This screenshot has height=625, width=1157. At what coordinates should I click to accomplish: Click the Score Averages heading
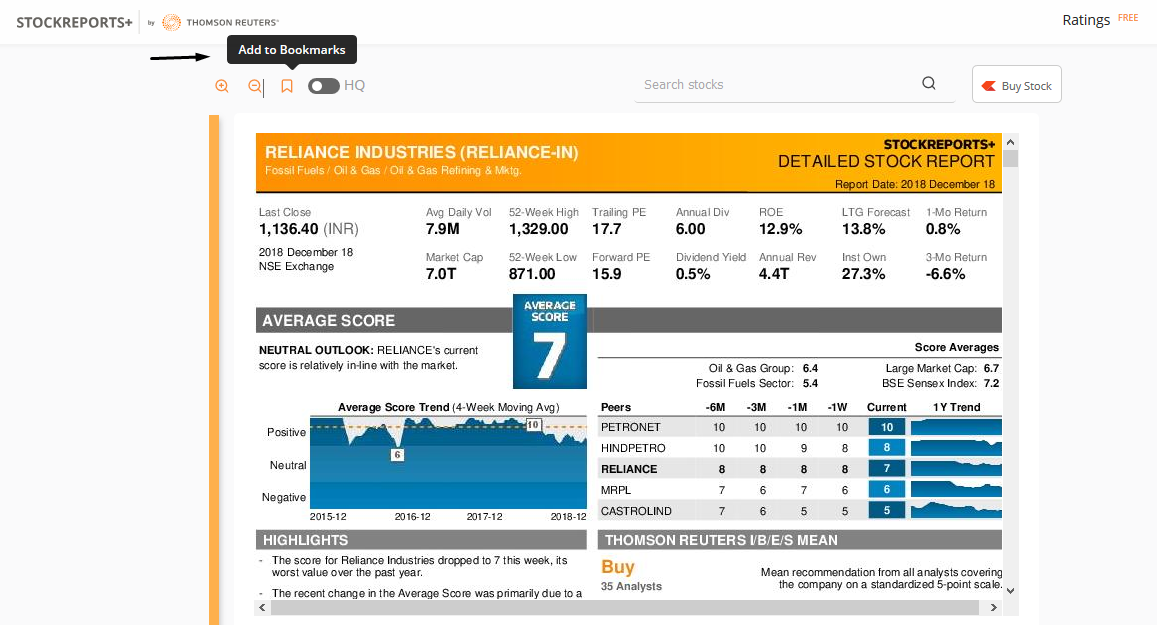point(956,348)
